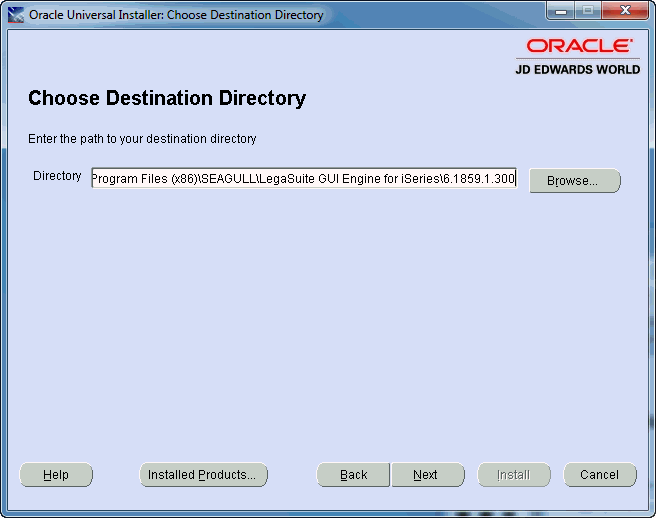Click the Oracle JD Edwards World logo
The image size is (656, 518).
(x=578, y=57)
